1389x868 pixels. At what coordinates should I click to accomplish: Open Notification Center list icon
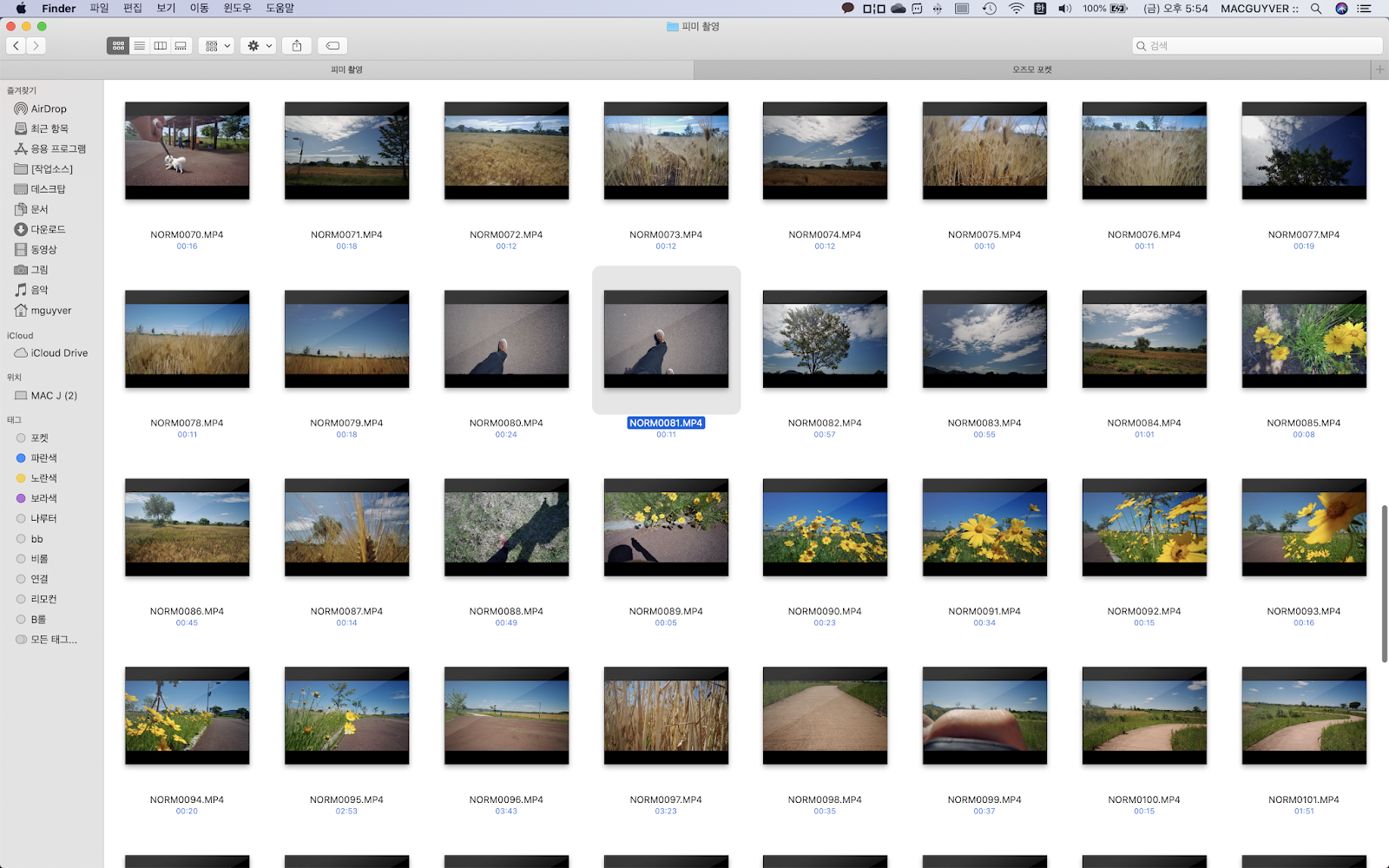1364,9
